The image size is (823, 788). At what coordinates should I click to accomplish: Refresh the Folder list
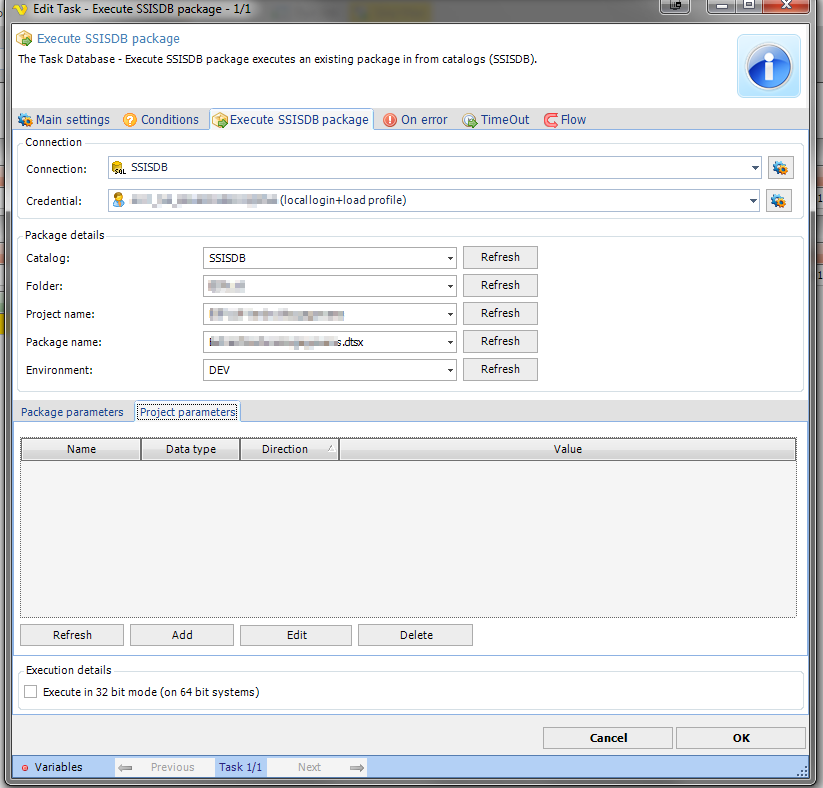[500, 285]
